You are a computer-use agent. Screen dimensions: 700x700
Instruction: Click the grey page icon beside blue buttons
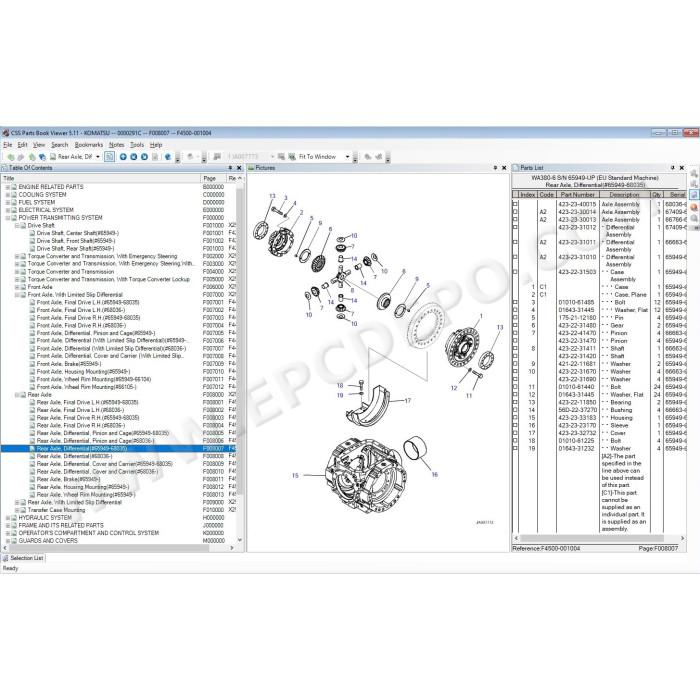(x=155, y=157)
